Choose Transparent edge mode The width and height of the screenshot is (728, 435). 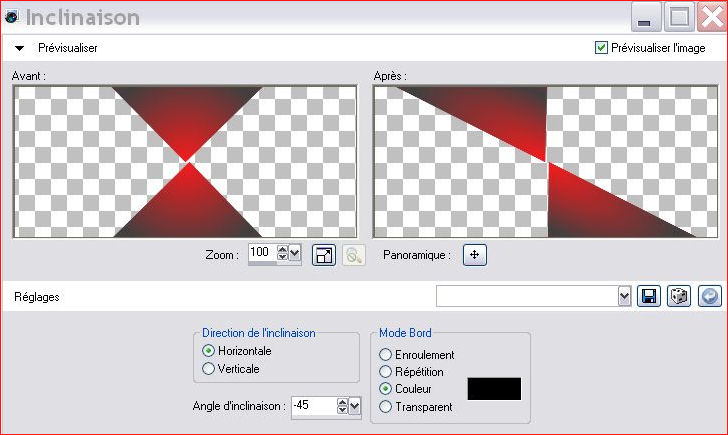coord(385,406)
